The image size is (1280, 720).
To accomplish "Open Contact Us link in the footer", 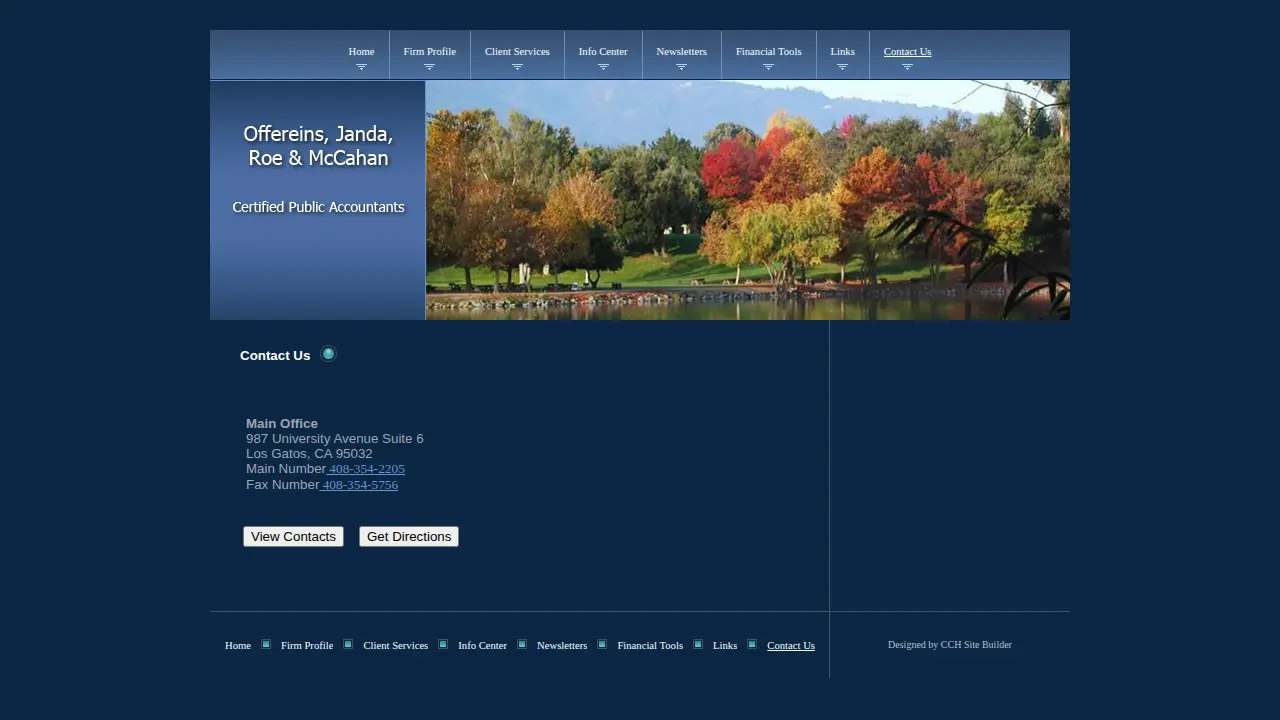I will tap(791, 645).
